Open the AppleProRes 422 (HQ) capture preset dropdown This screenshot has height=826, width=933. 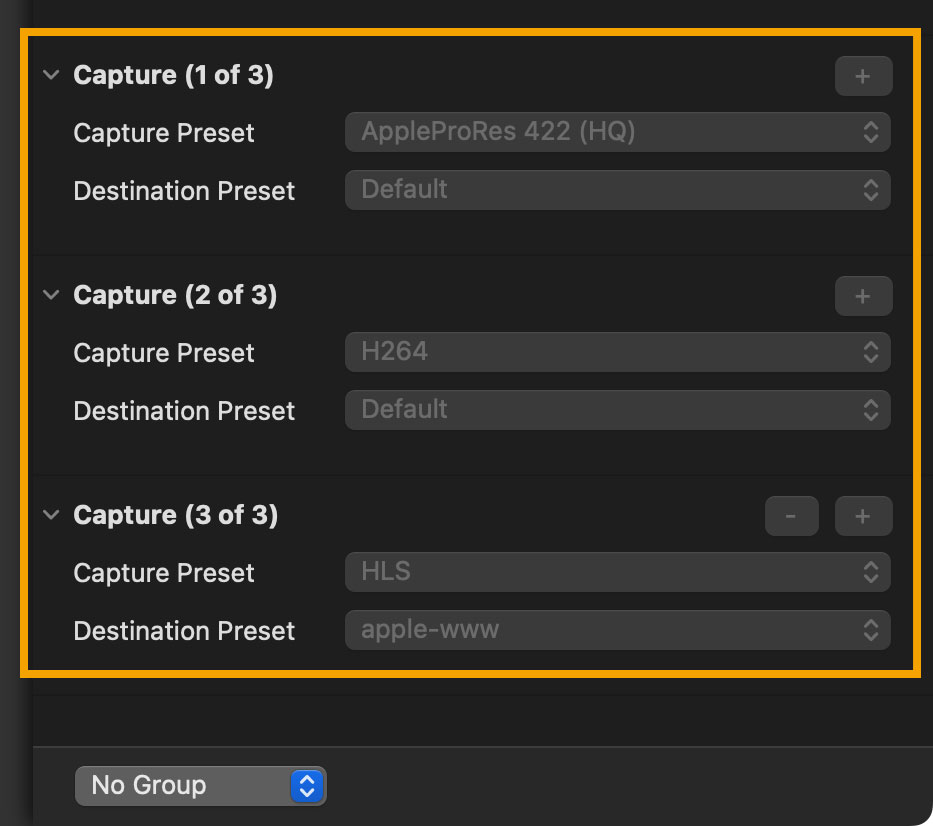(x=617, y=132)
